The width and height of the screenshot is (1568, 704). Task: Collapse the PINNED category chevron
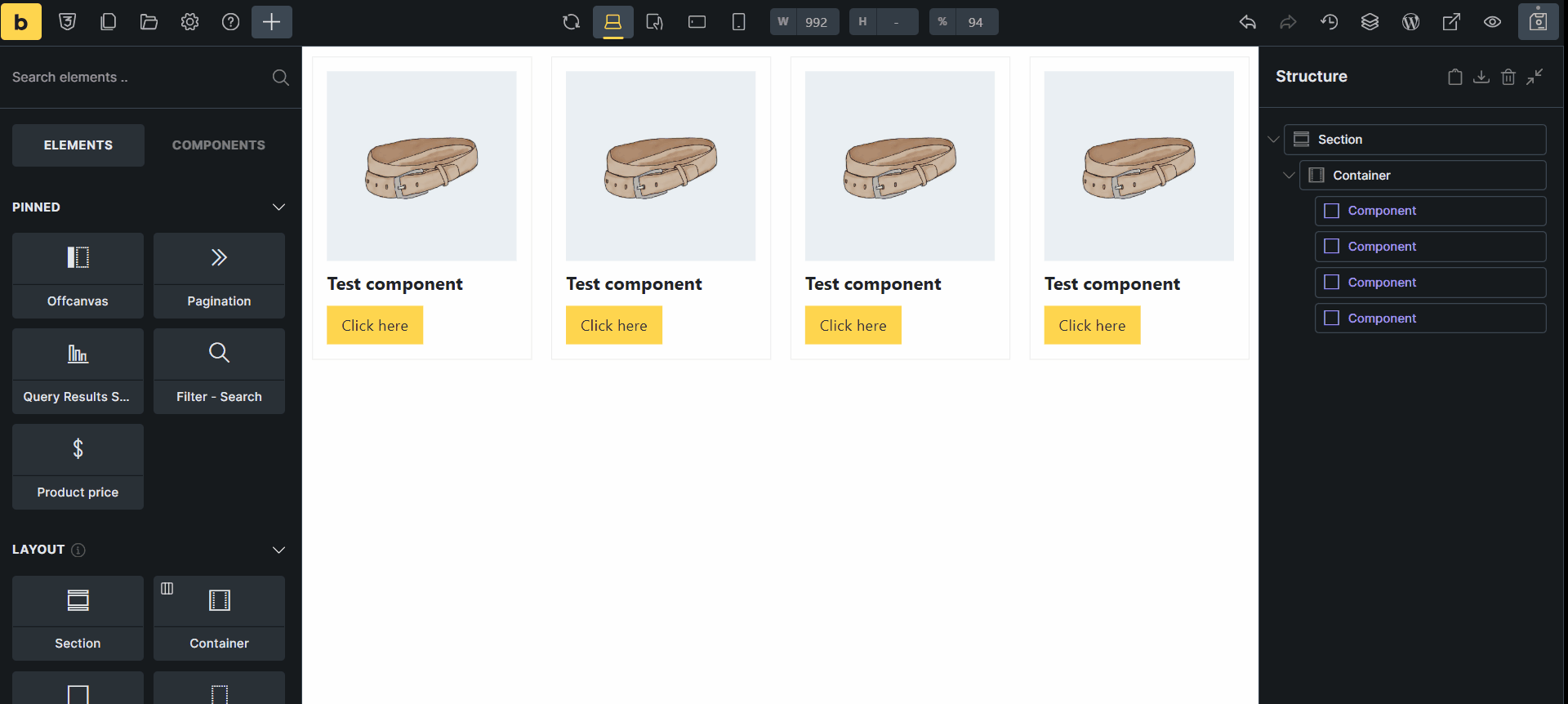click(x=278, y=207)
